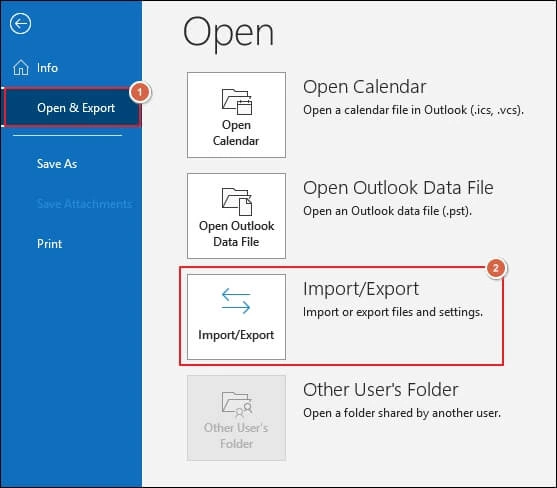
Task: Open the Print page
Action: [49, 244]
